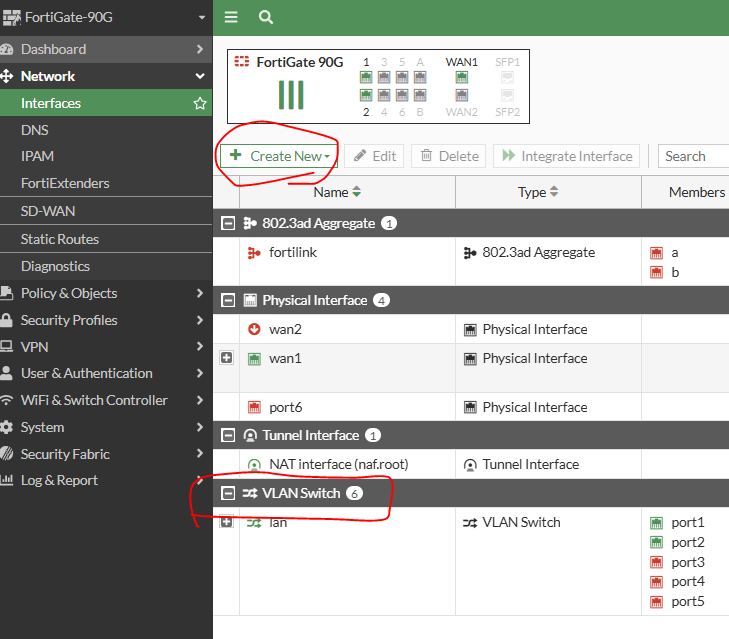Click SFP1 port icon in faceplate
Screen dimensions: 729x639
pos(507,77)
